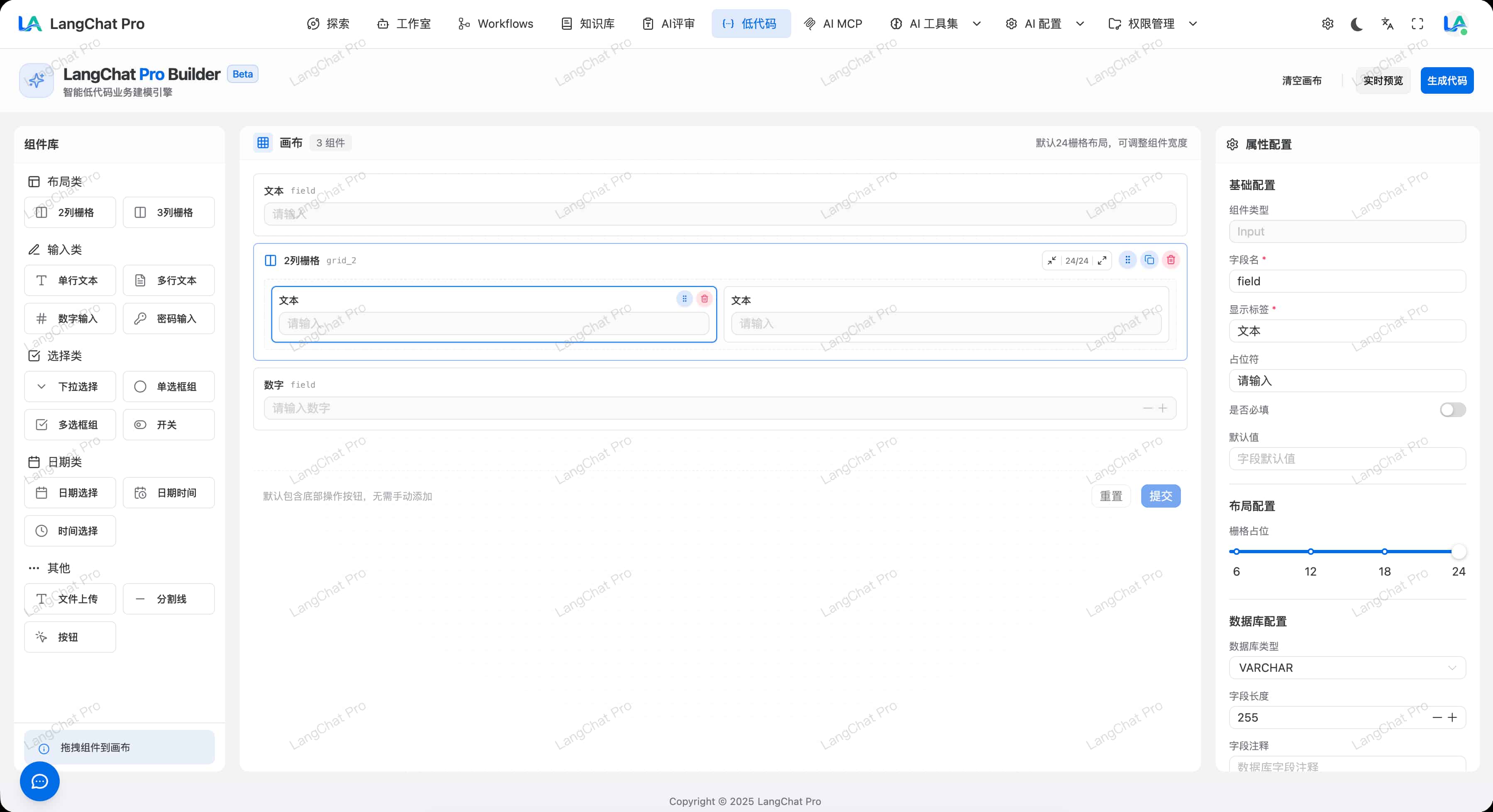Go to the 知识库 nav item
The image size is (1493, 812).
click(x=588, y=24)
